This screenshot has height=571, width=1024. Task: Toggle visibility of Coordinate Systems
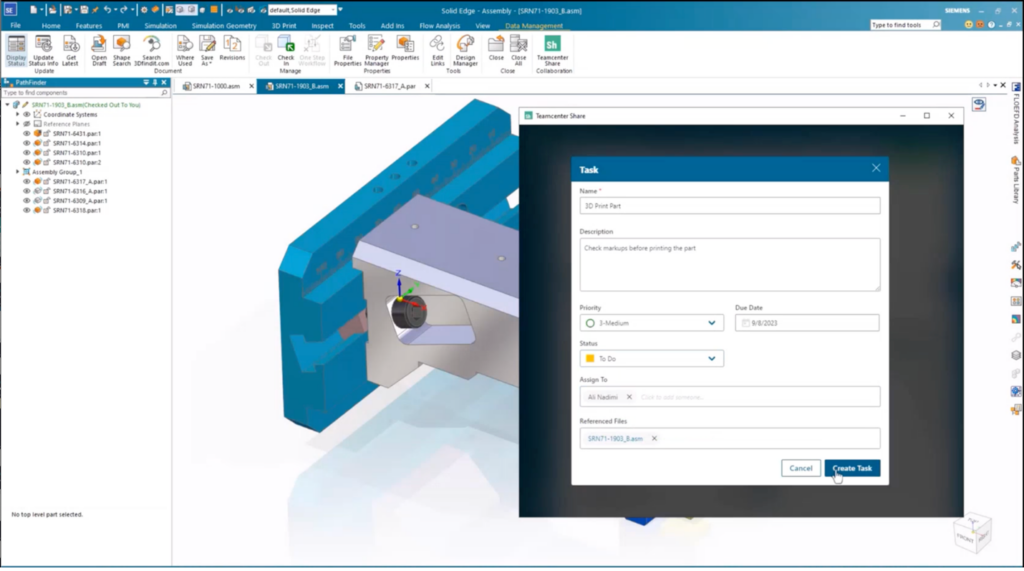(27, 114)
